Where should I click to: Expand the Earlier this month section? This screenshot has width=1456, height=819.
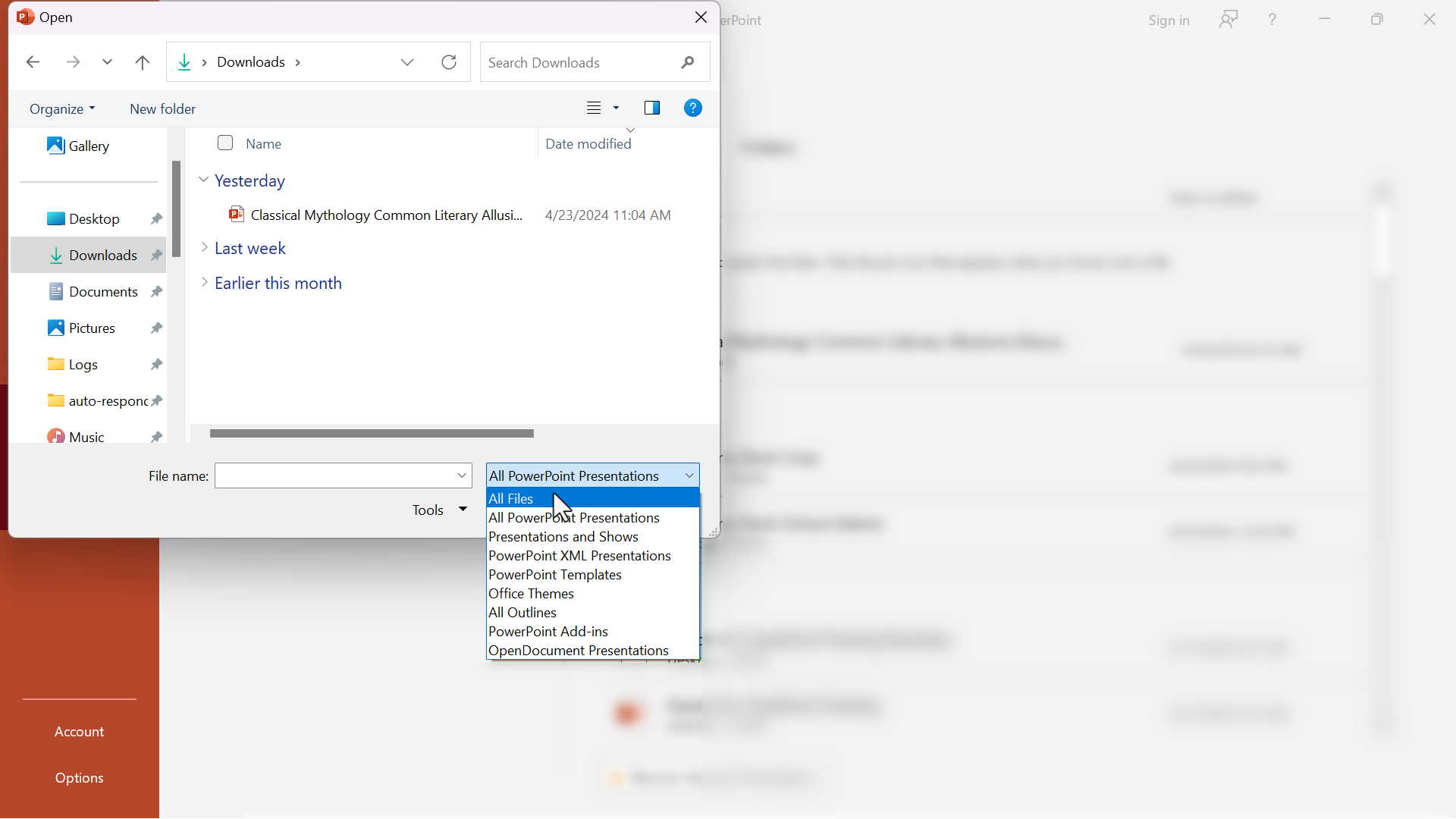click(204, 283)
